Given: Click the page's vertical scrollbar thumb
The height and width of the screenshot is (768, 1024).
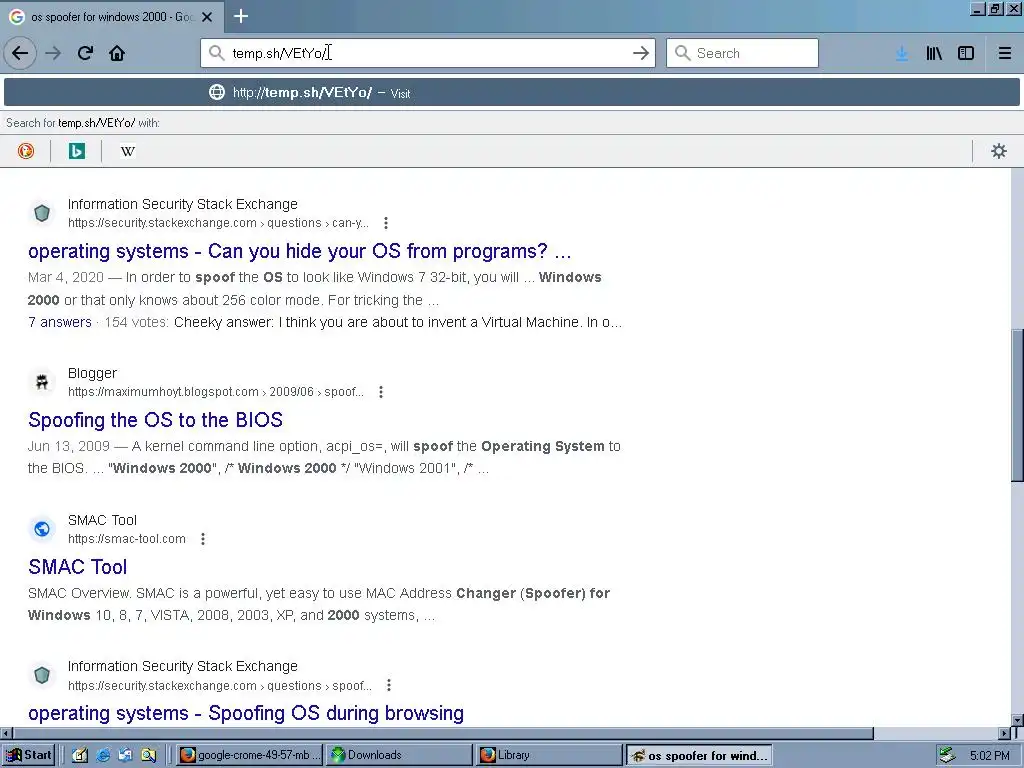Looking at the screenshot, I should [1017, 405].
